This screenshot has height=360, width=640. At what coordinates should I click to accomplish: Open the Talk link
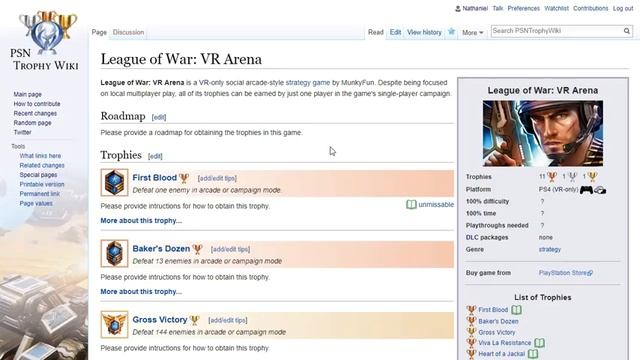click(498, 9)
